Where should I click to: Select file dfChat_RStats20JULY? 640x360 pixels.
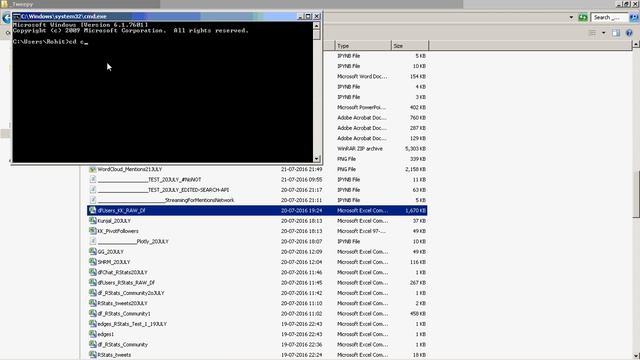(122, 272)
